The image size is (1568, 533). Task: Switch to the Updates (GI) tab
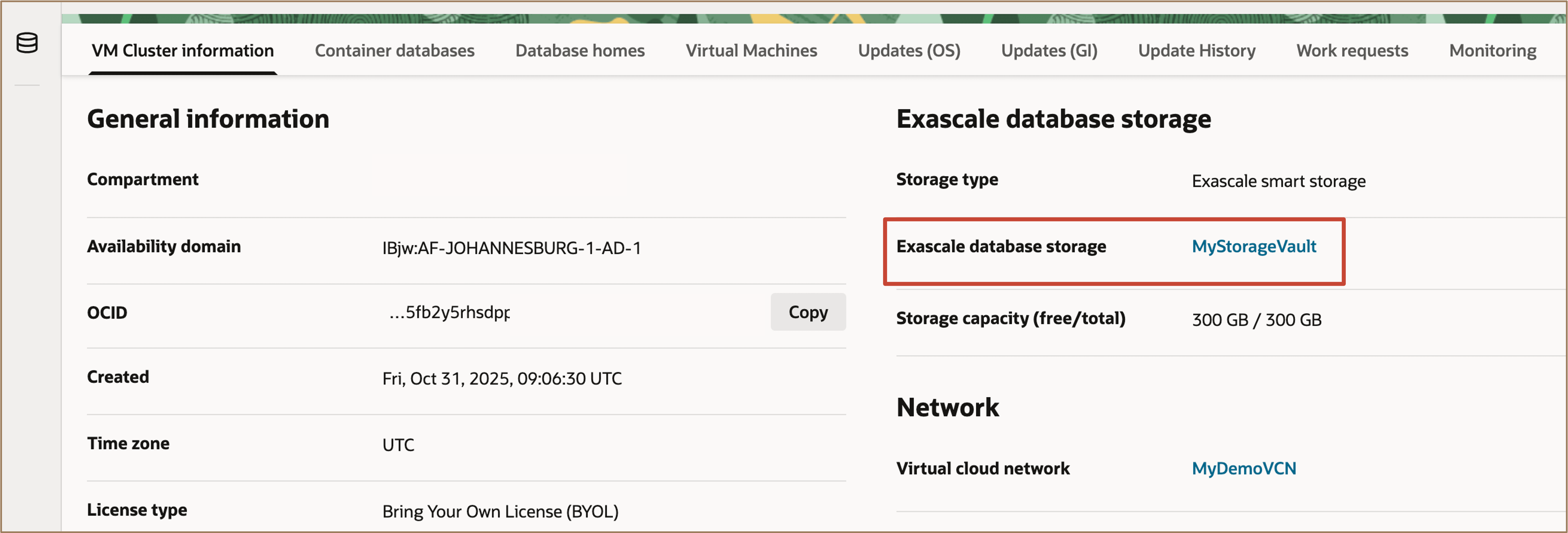coord(1048,51)
